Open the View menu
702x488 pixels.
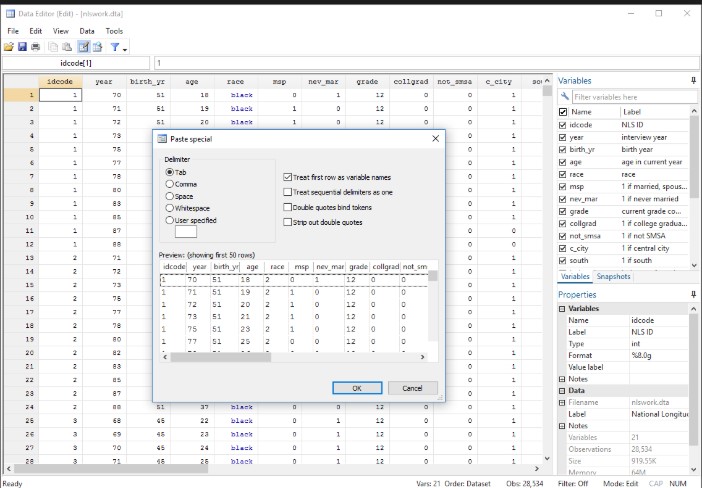tap(60, 31)
